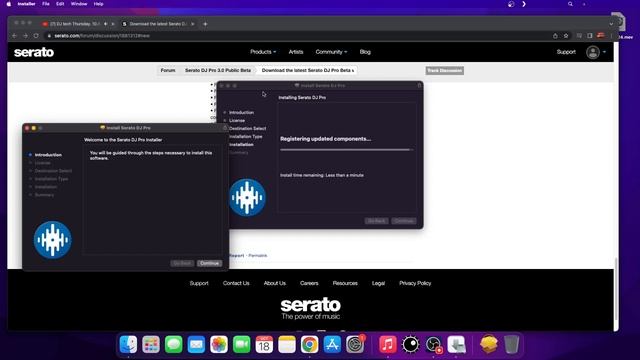Click the Serato logo in site header
Image resolution: width=640 pixels, height=360 pixels.
pos(34,52)
